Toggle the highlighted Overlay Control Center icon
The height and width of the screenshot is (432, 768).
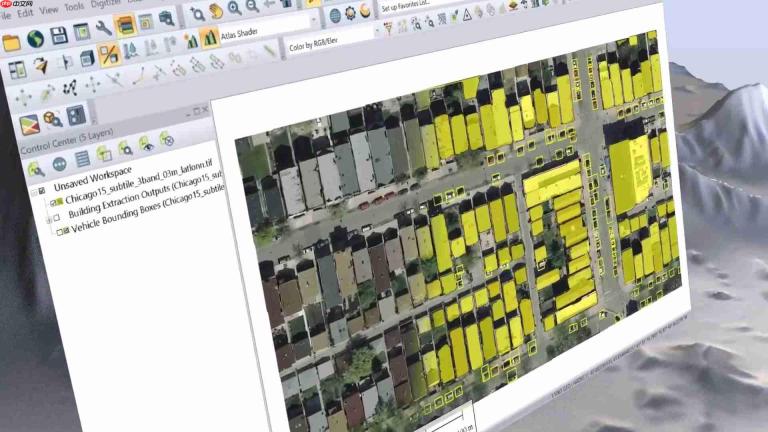click(125, 25)
